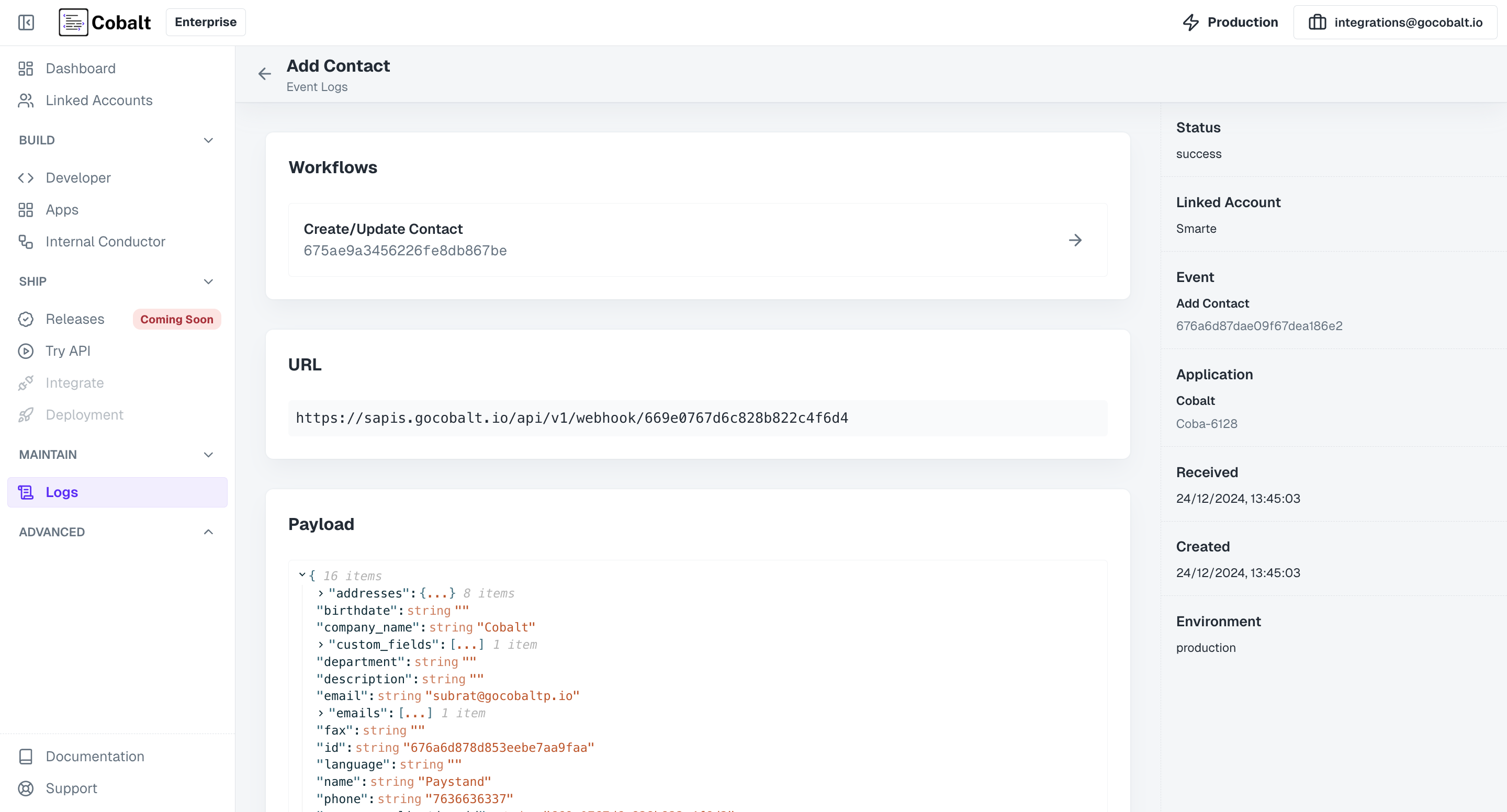Open the Create/Update Contact workflow arrow
Image resolution: width=1507 pixels, height=812 pixels.
pyautogui.click(x=1075, y=241)
